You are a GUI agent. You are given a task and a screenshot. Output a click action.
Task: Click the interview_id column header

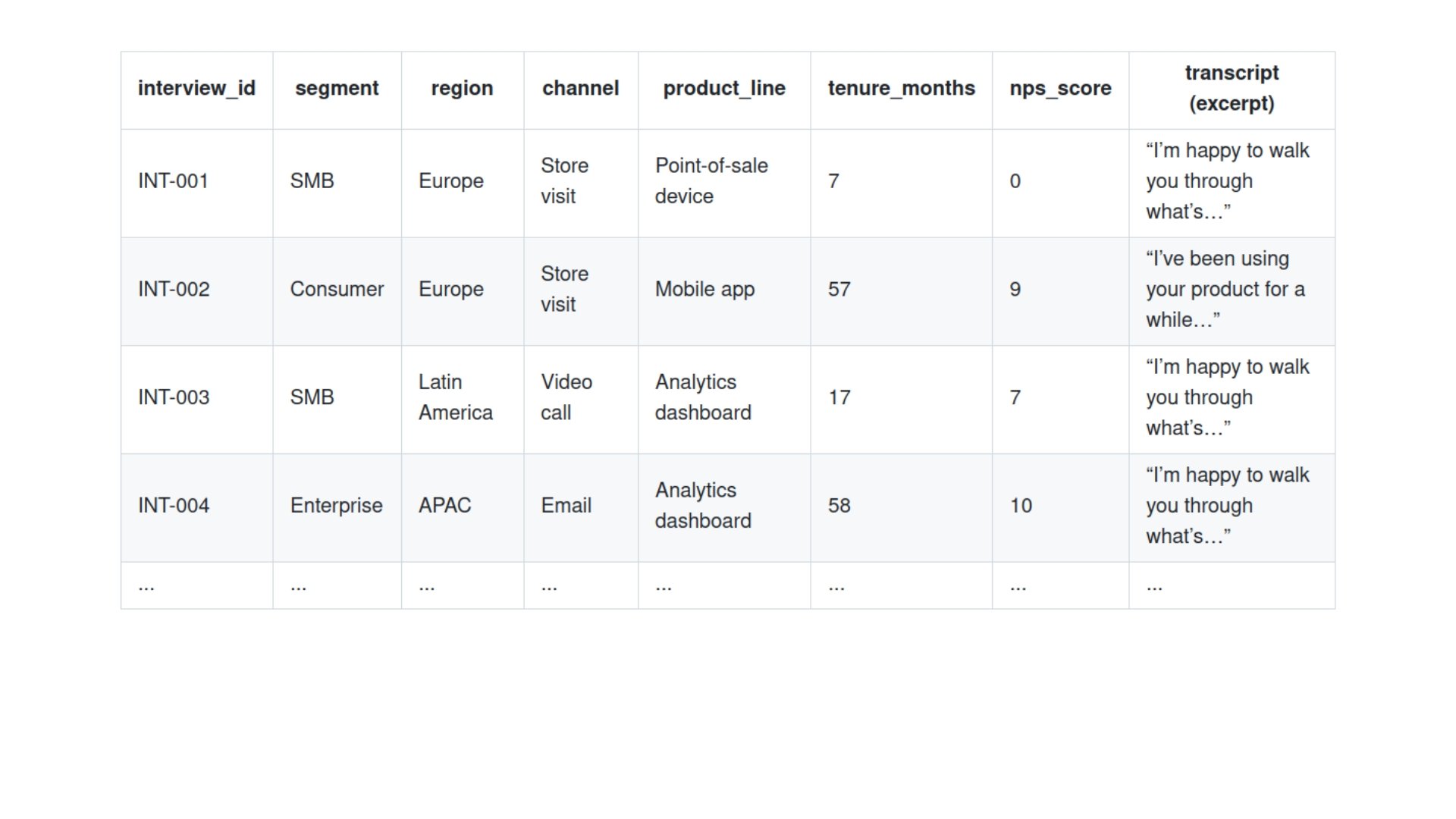point(196,89)
